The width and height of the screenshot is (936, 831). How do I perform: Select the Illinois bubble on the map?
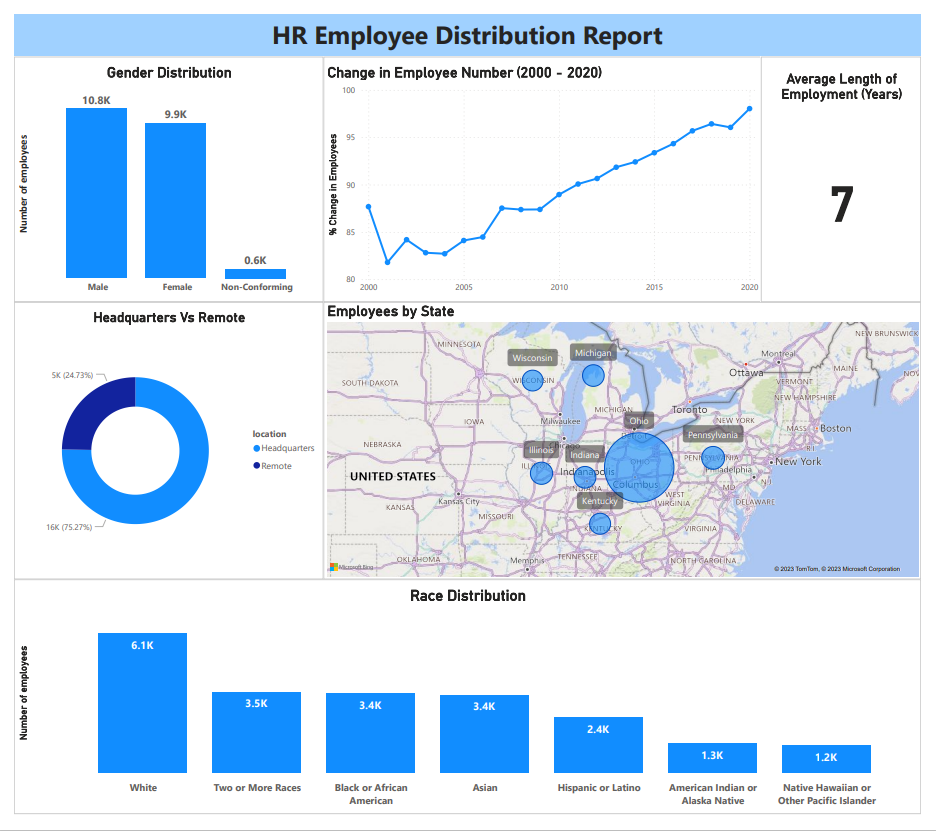541,472
